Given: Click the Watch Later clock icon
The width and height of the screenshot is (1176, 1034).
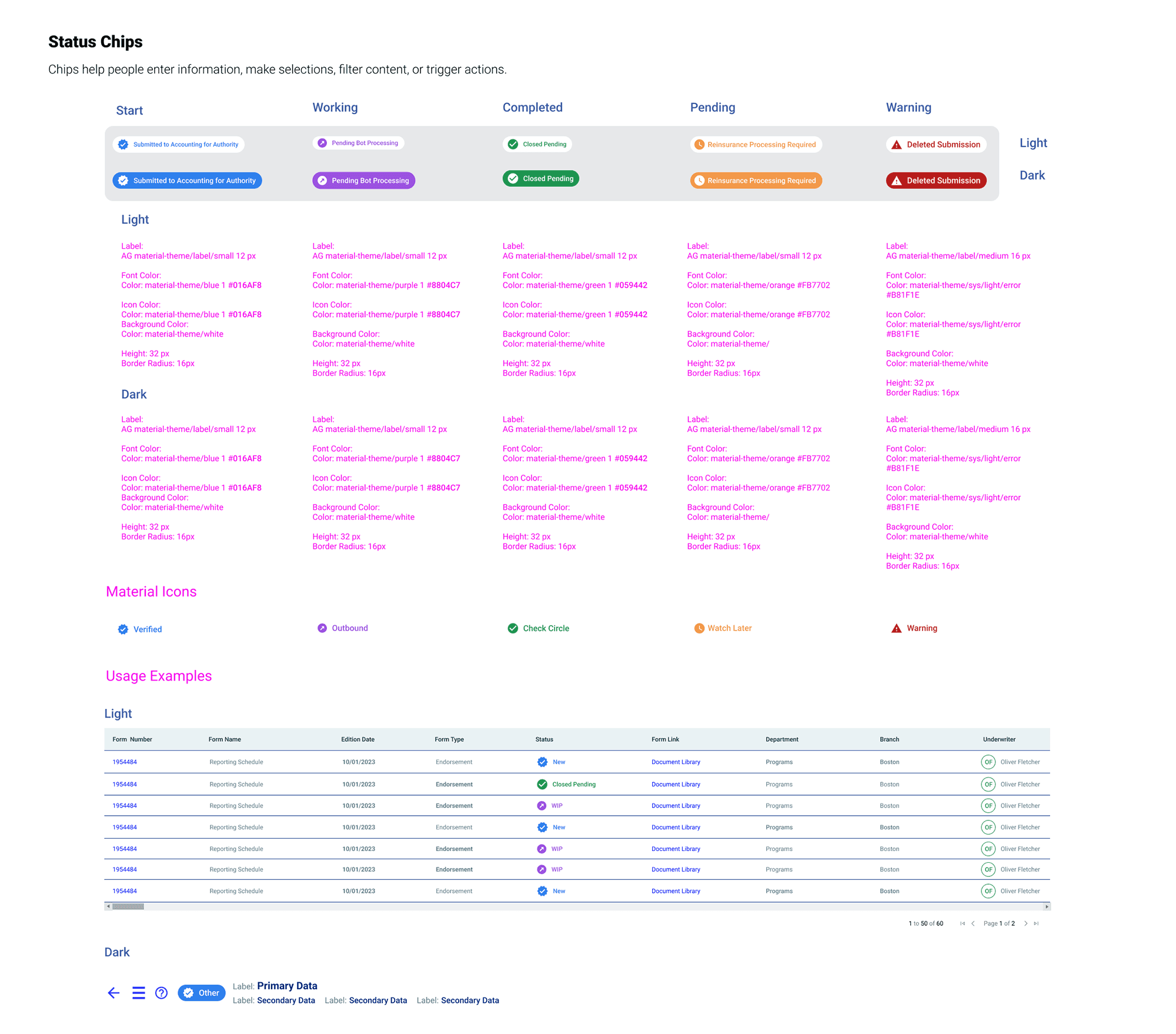Looking at the screenshot, I should 699,628.
